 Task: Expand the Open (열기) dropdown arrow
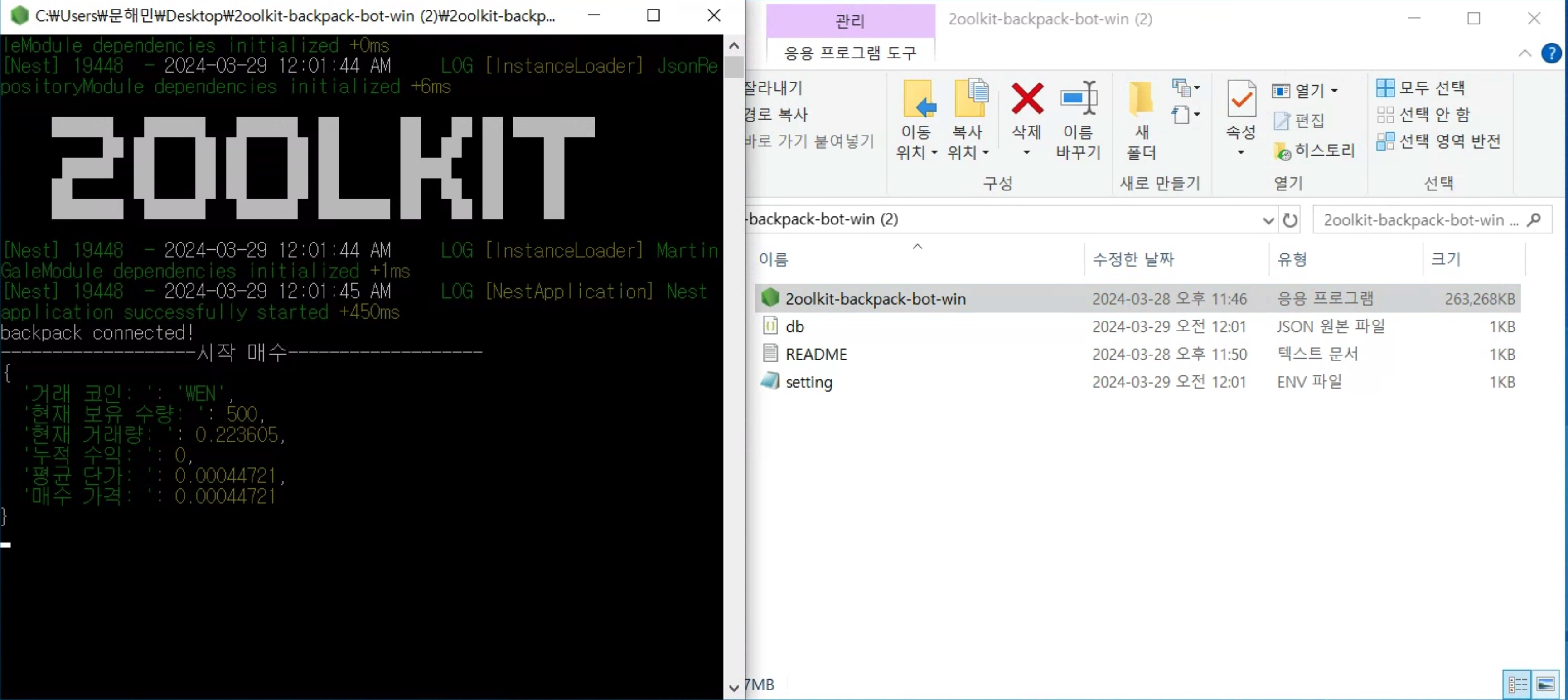point(1334,91)
